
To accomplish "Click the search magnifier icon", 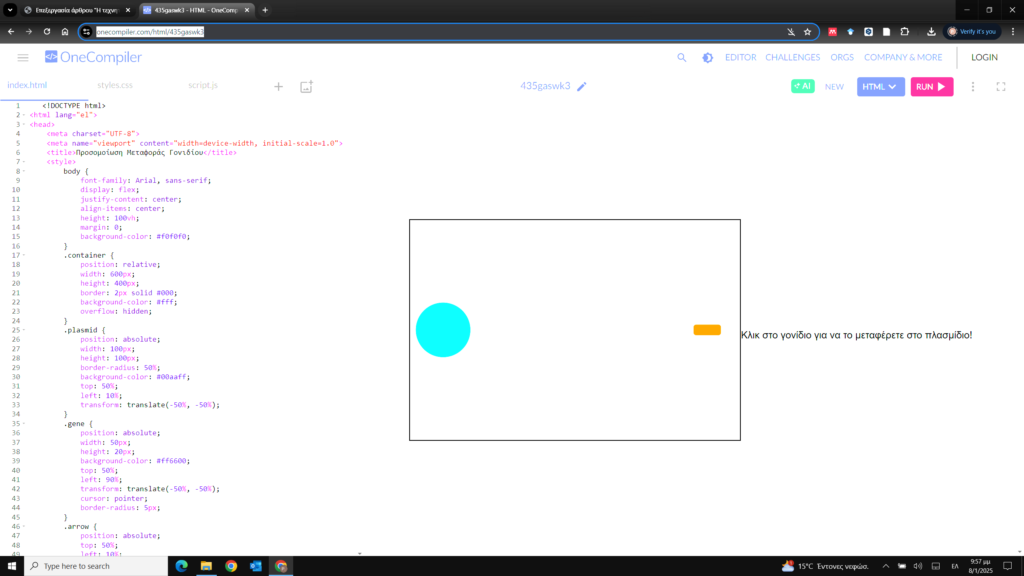I will coord(682,58).
